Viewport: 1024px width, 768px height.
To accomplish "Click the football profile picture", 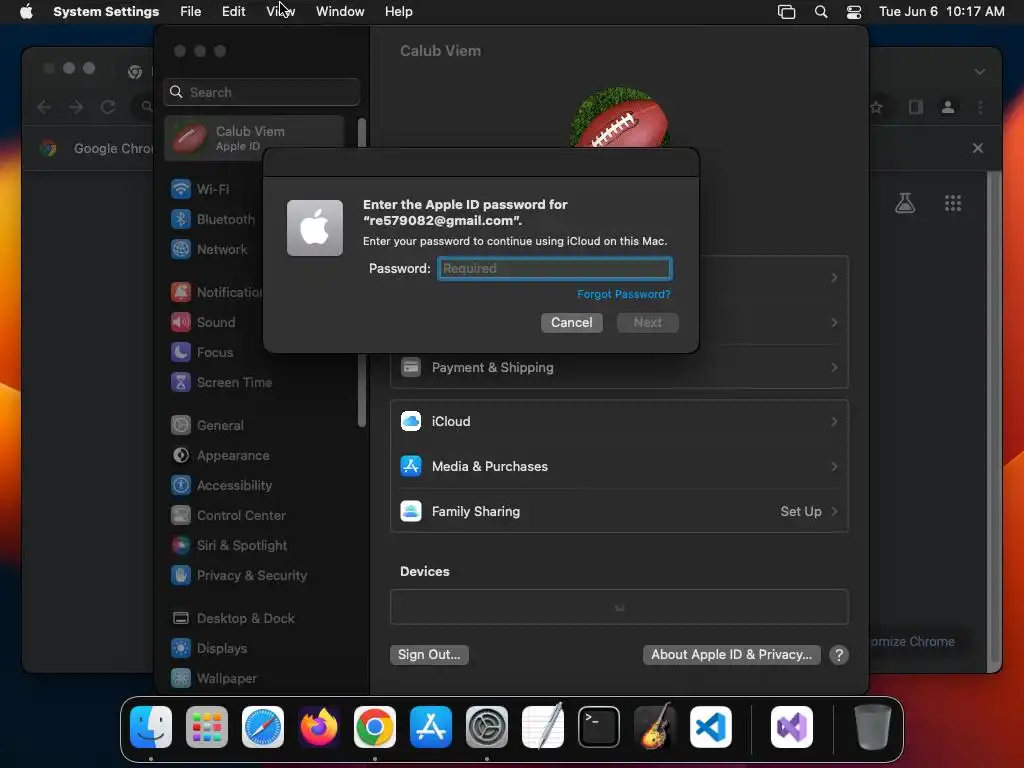I will 619,118.
